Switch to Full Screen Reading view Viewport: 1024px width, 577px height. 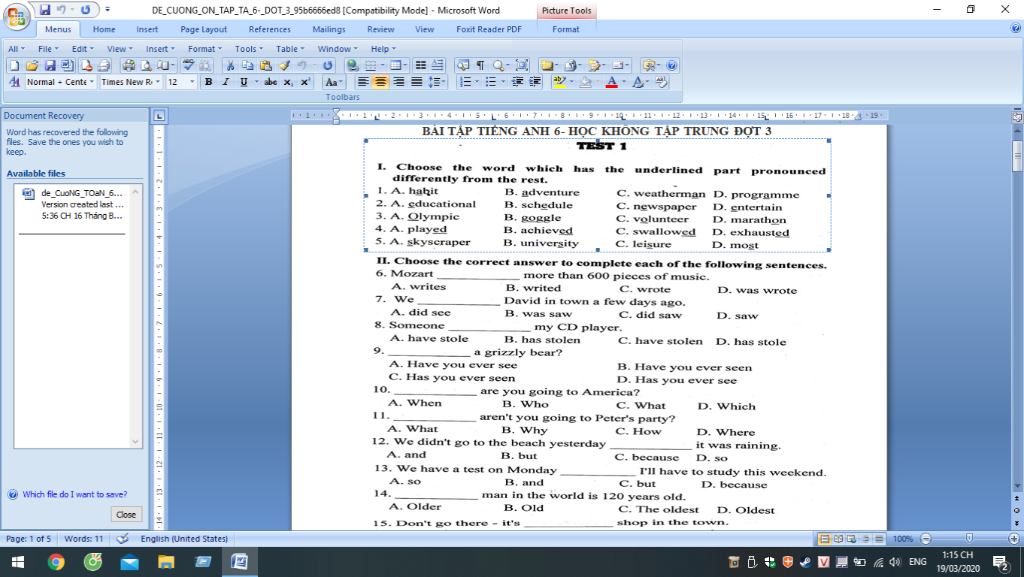[x=838, y=538]
